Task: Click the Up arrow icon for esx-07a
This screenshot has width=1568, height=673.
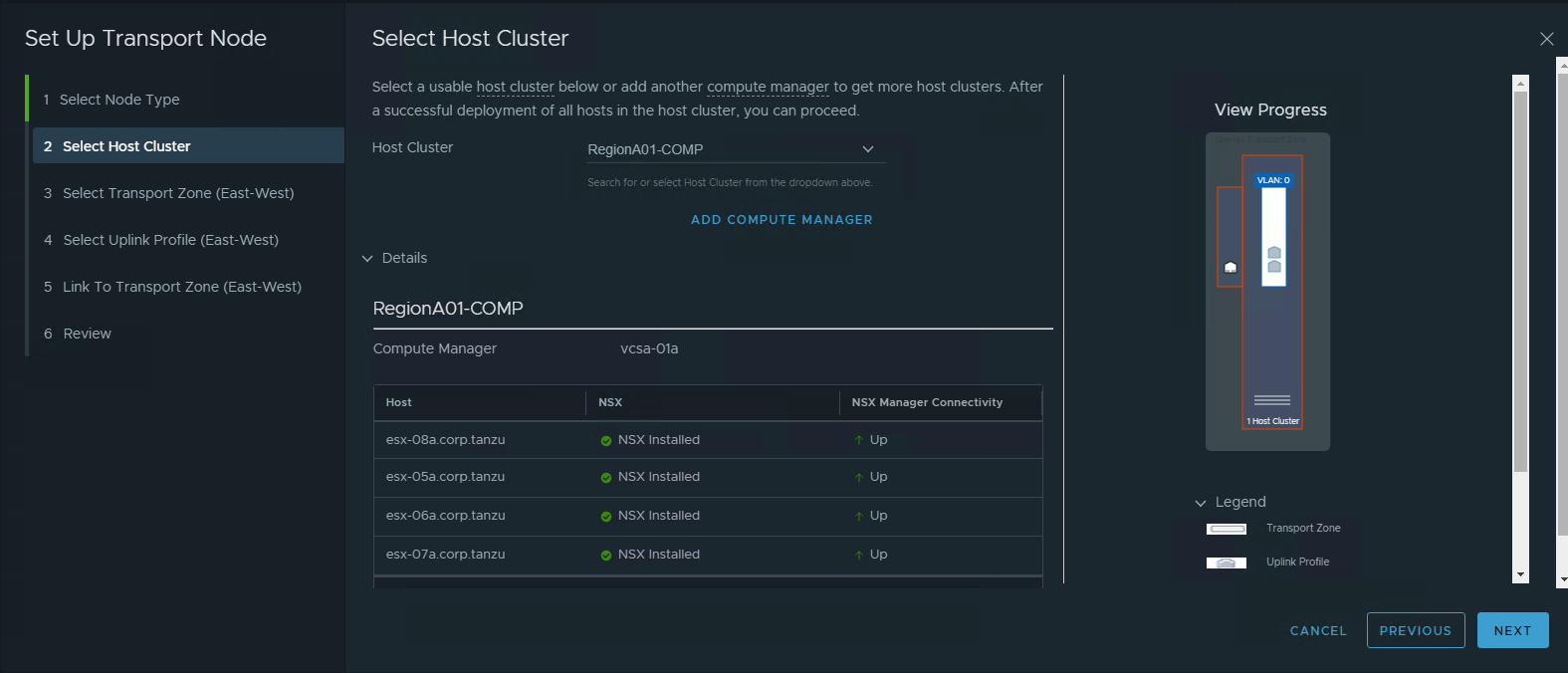Action: click(858, 556)
